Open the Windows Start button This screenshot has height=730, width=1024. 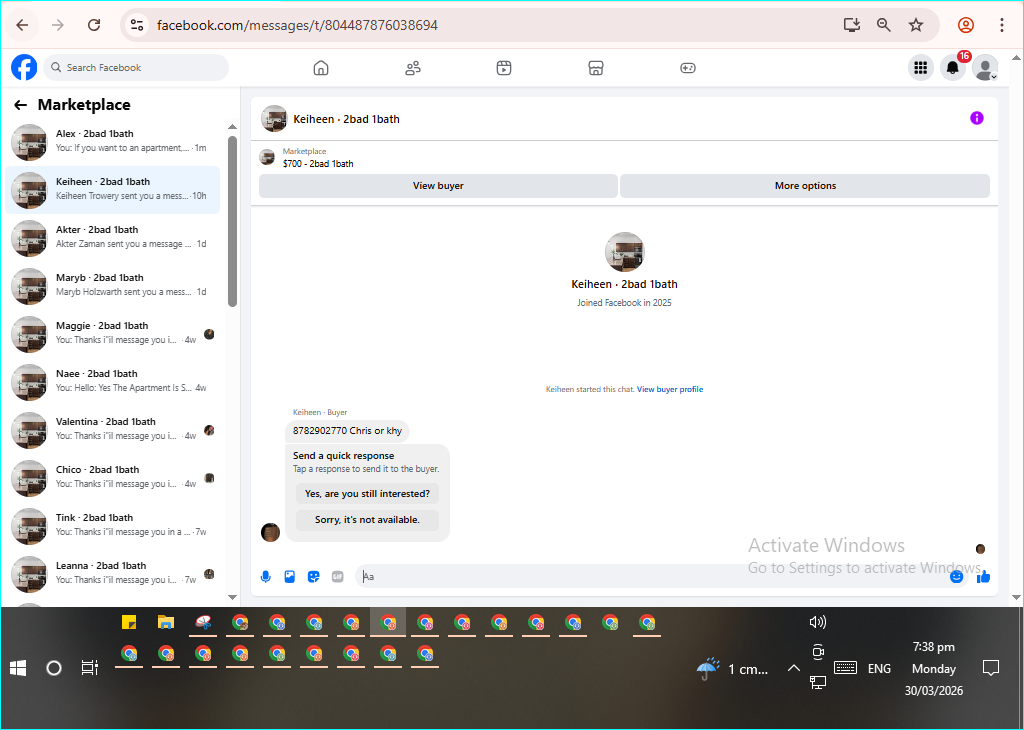[x=18, y=668]
